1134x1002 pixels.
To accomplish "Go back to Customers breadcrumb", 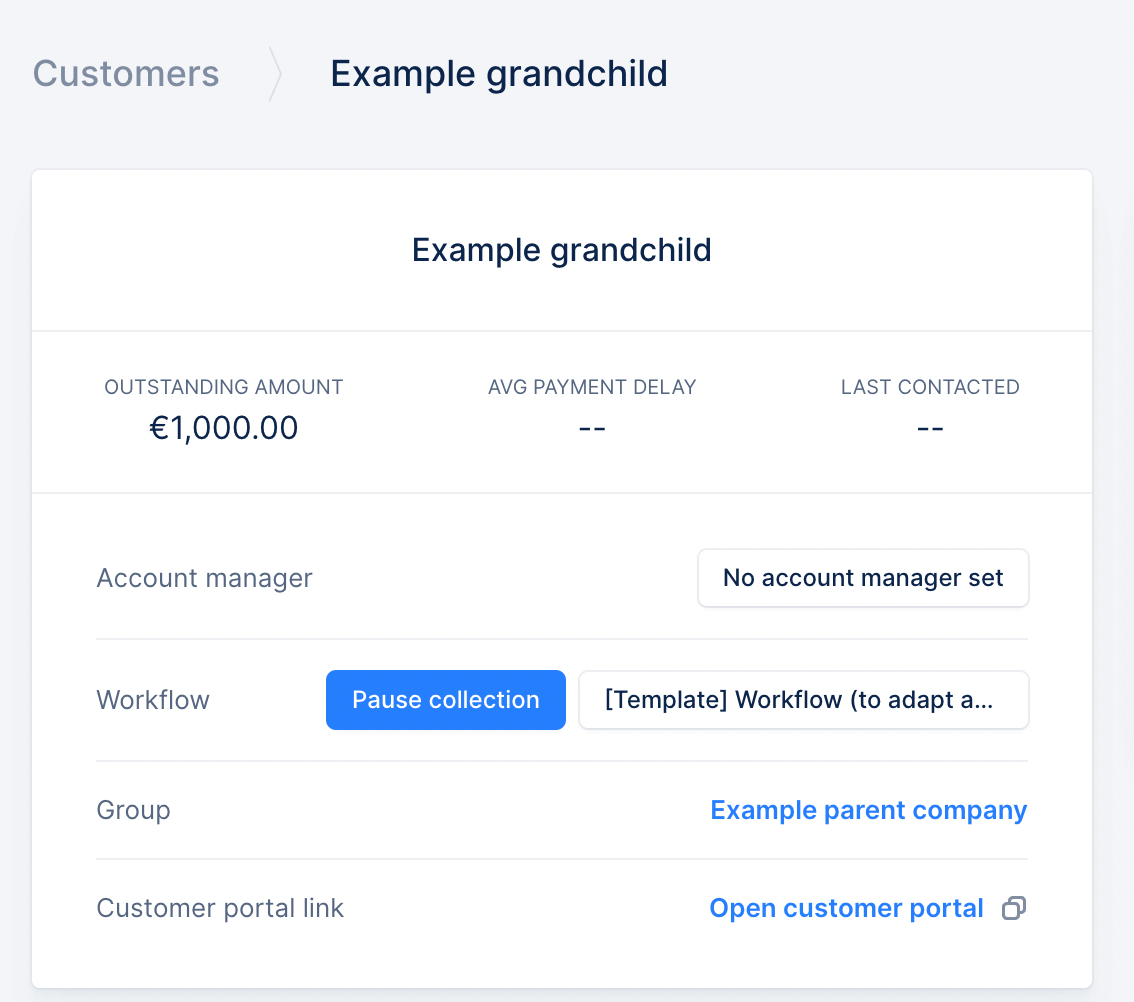I will [126, 74].
